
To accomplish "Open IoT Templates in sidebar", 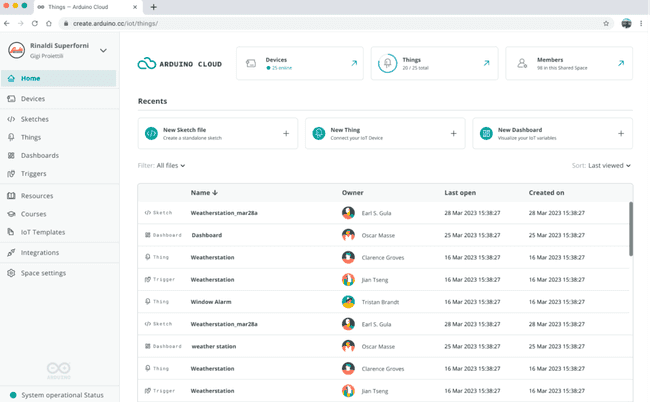I will point(43,232).
